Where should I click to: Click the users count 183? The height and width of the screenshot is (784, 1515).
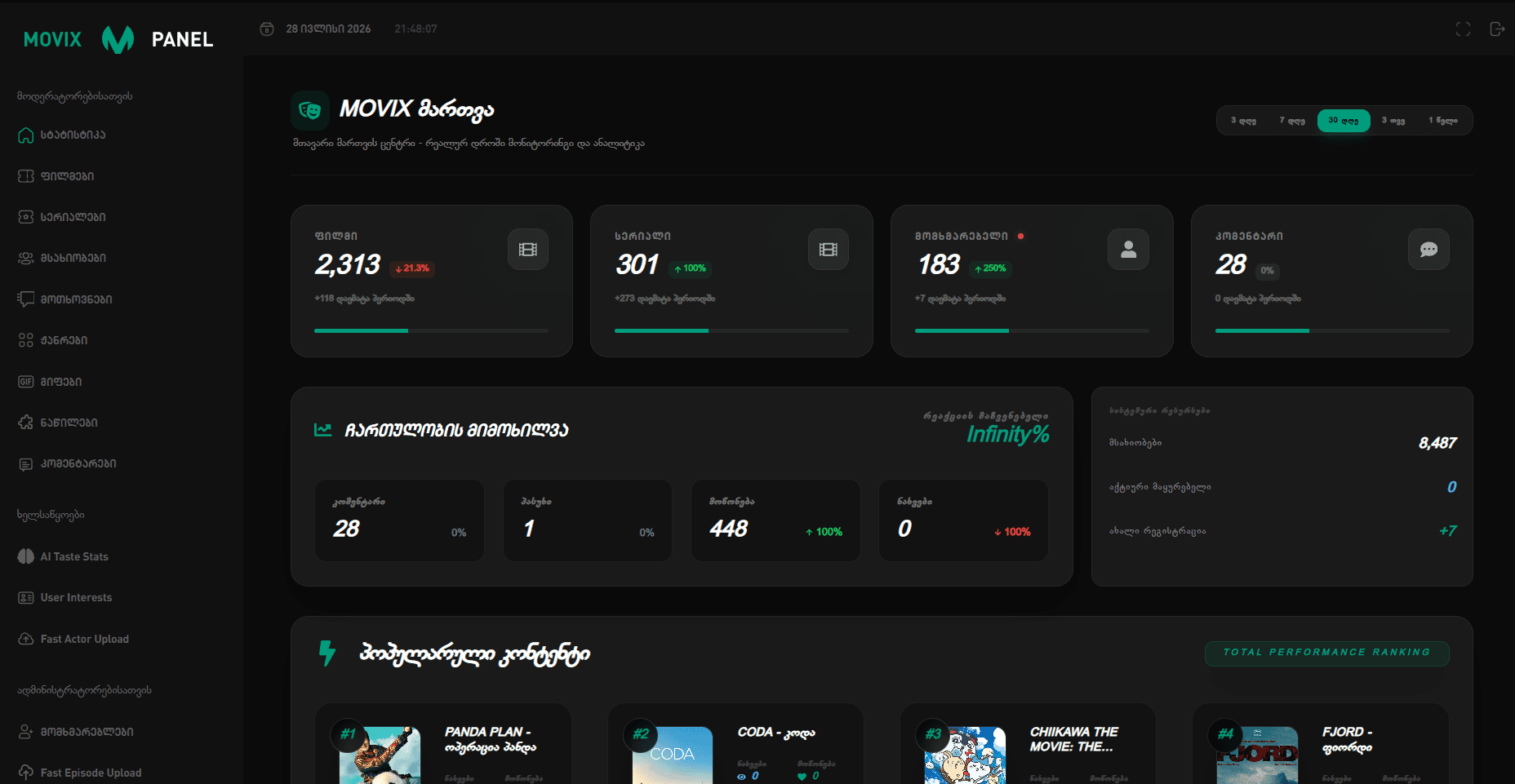939,264
